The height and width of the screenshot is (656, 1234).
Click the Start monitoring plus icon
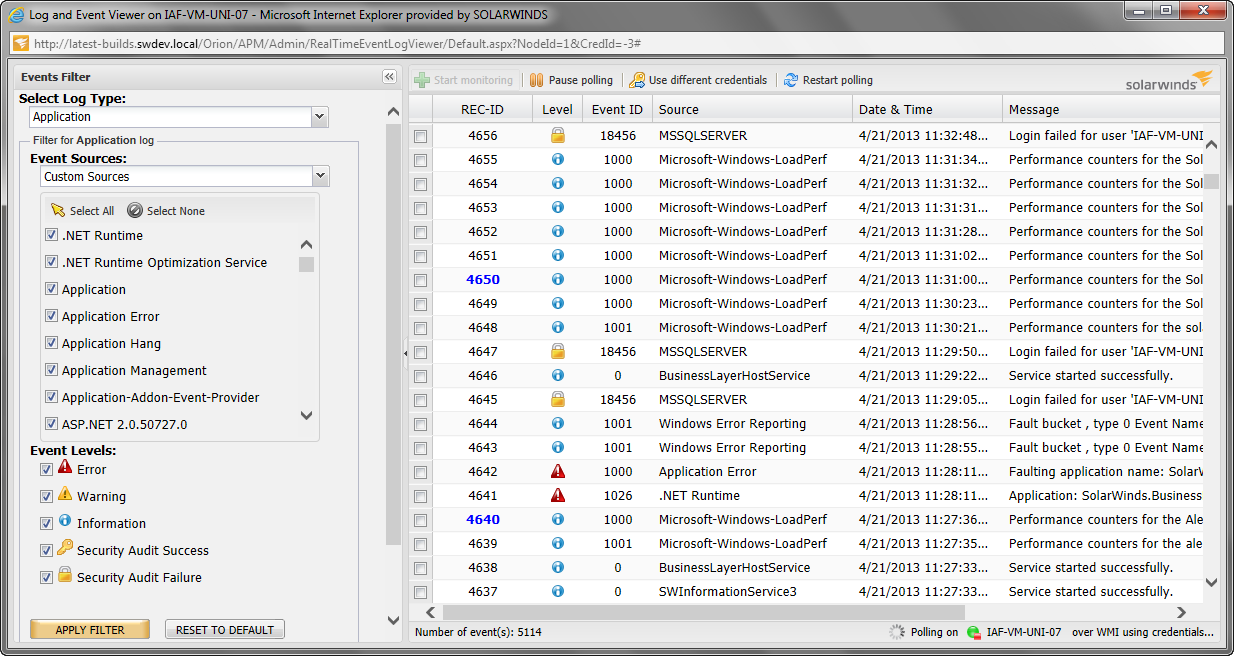pyautogui.click(x=422, y=80)
